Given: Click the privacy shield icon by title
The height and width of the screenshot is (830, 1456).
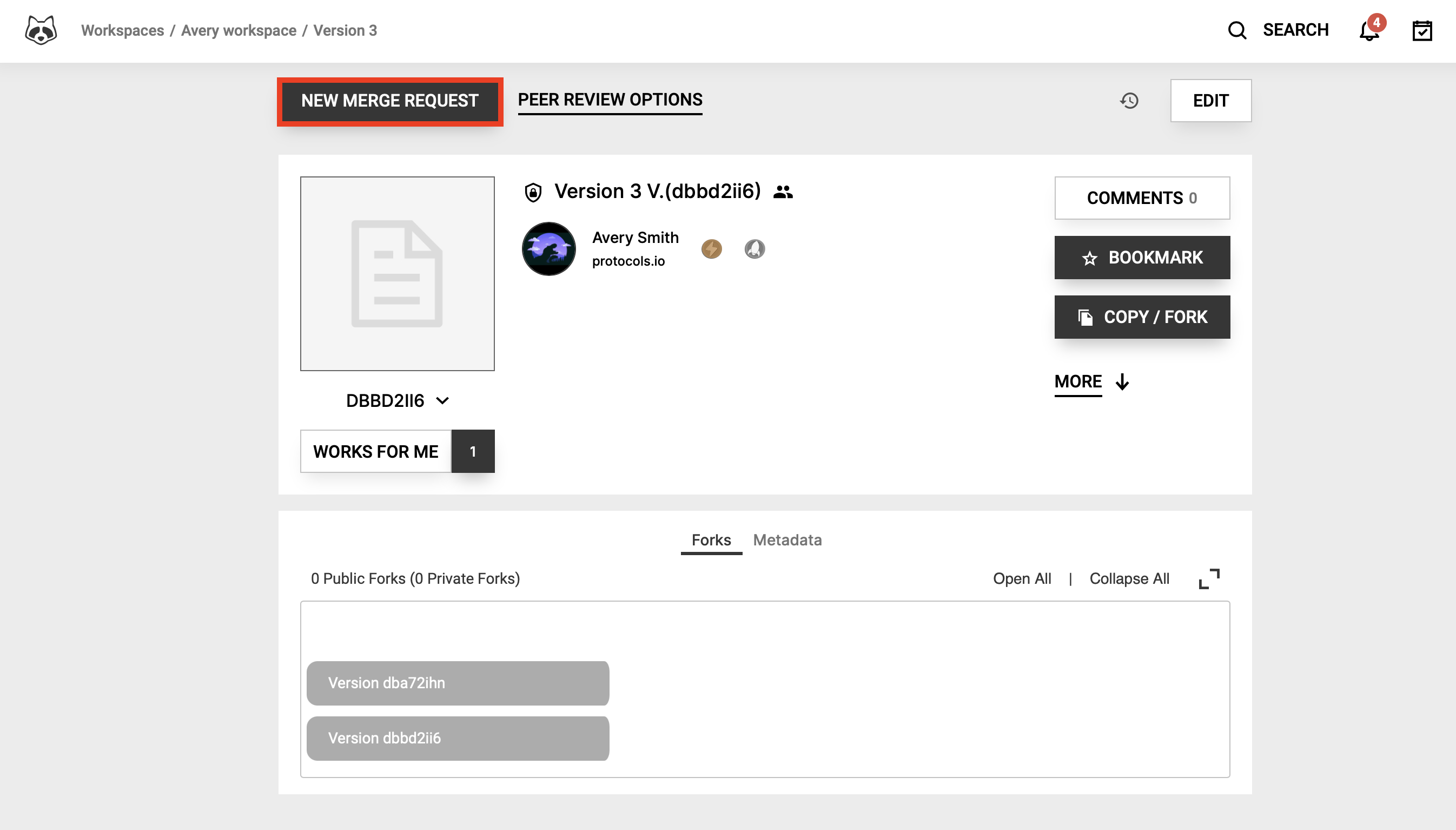Looking at the screenshot, I should coord(533,193).
